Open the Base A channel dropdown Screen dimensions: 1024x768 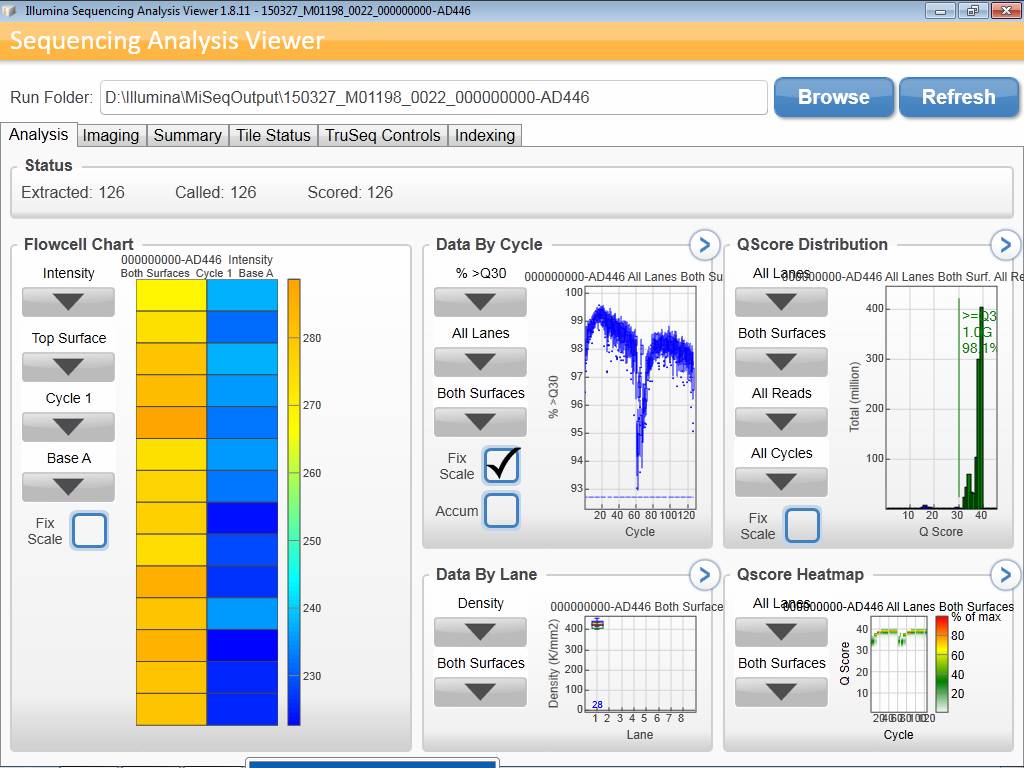[x=68, y=487]
